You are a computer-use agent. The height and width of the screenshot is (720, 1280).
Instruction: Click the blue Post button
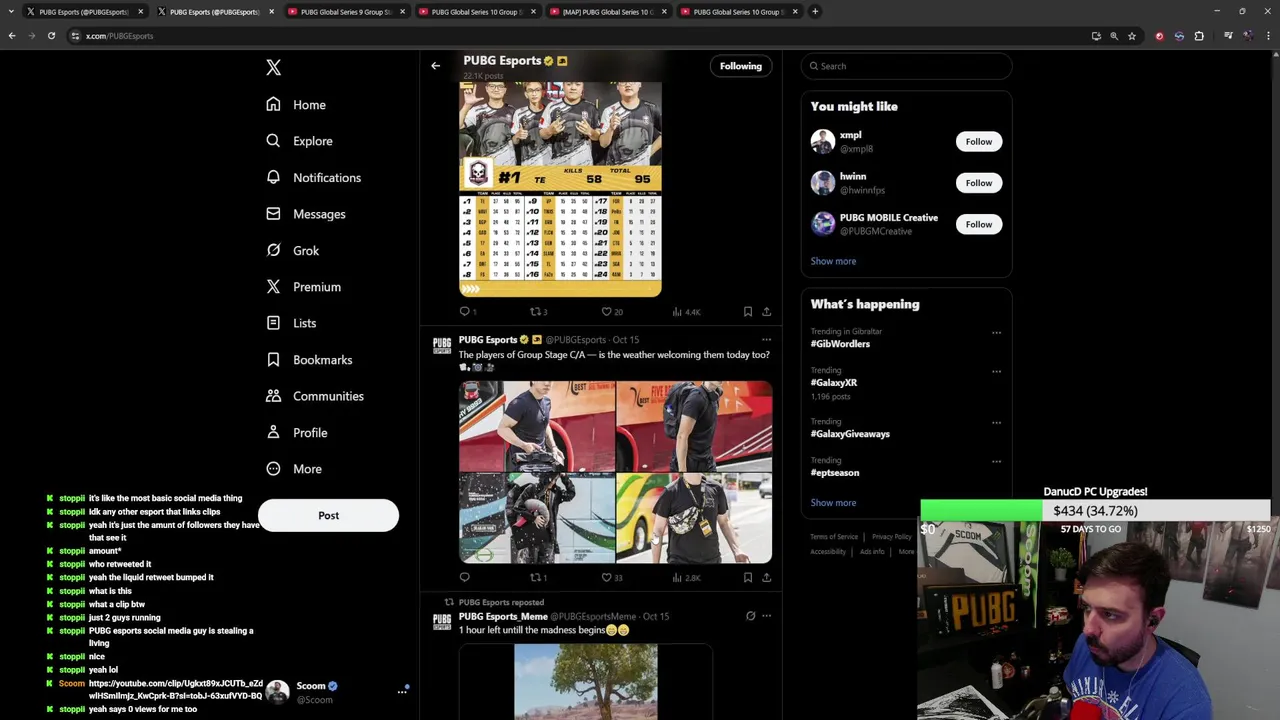point(328,516)
